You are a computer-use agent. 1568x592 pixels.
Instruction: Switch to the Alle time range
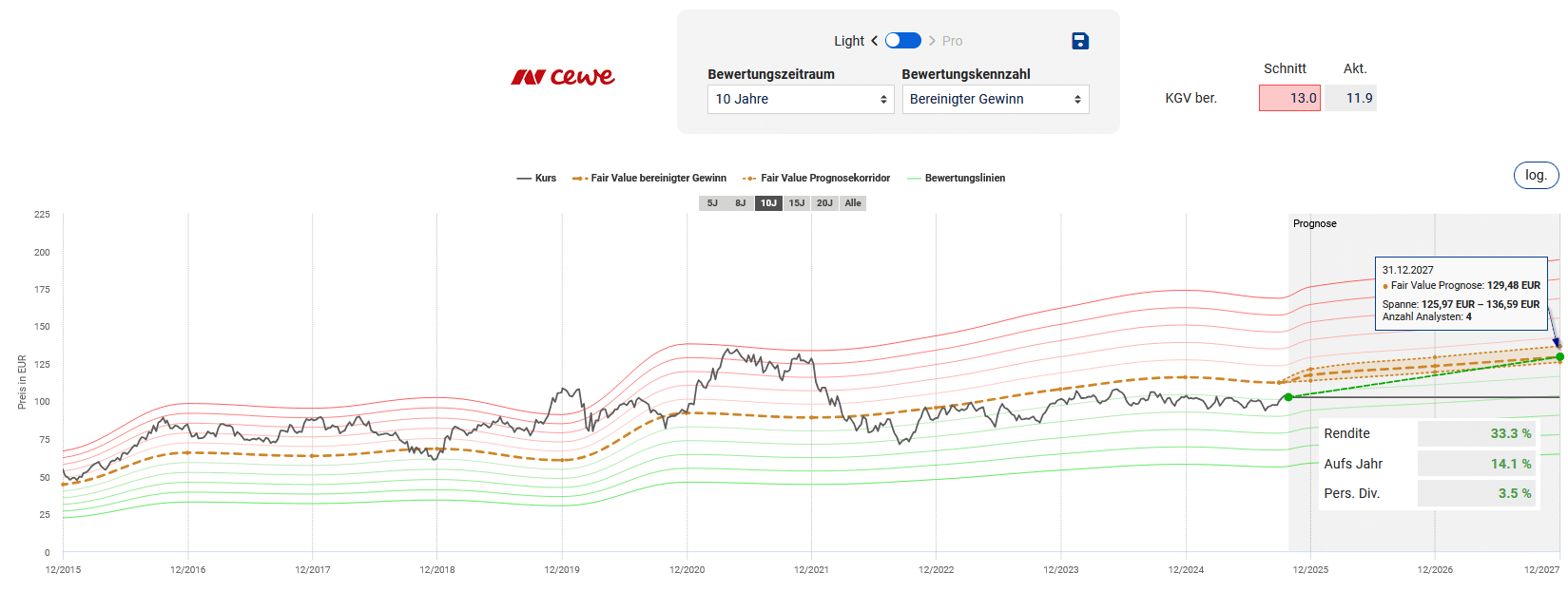pyautogui.click(x=853, y=203)
